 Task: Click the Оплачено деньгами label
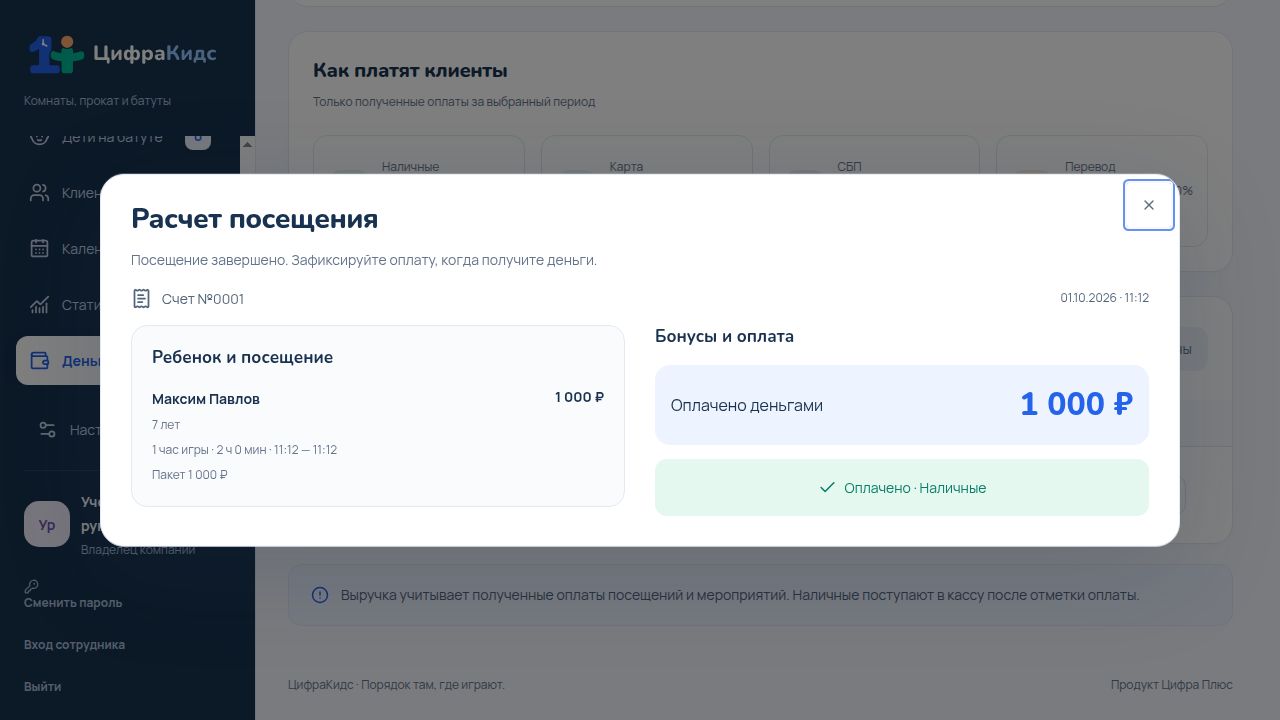pyautogui.click(x=747, y=405)
